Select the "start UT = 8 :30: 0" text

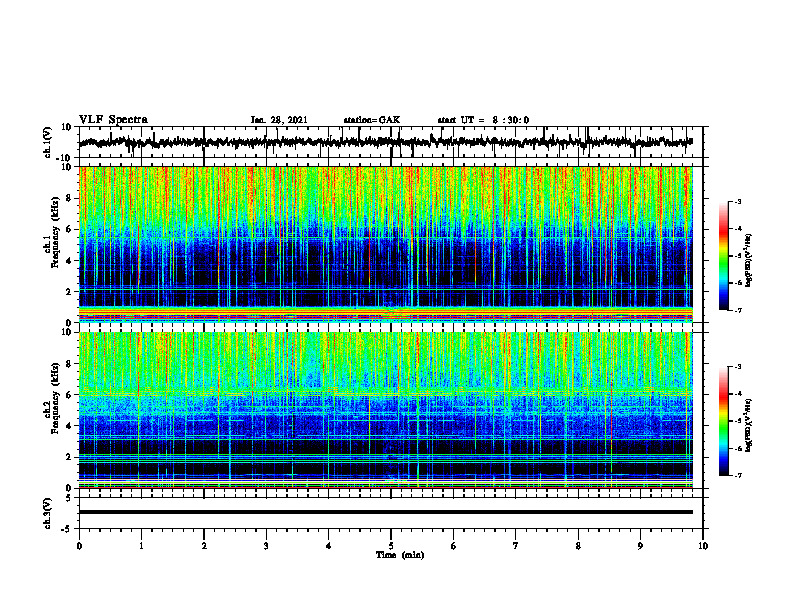(x=483, y=120)
